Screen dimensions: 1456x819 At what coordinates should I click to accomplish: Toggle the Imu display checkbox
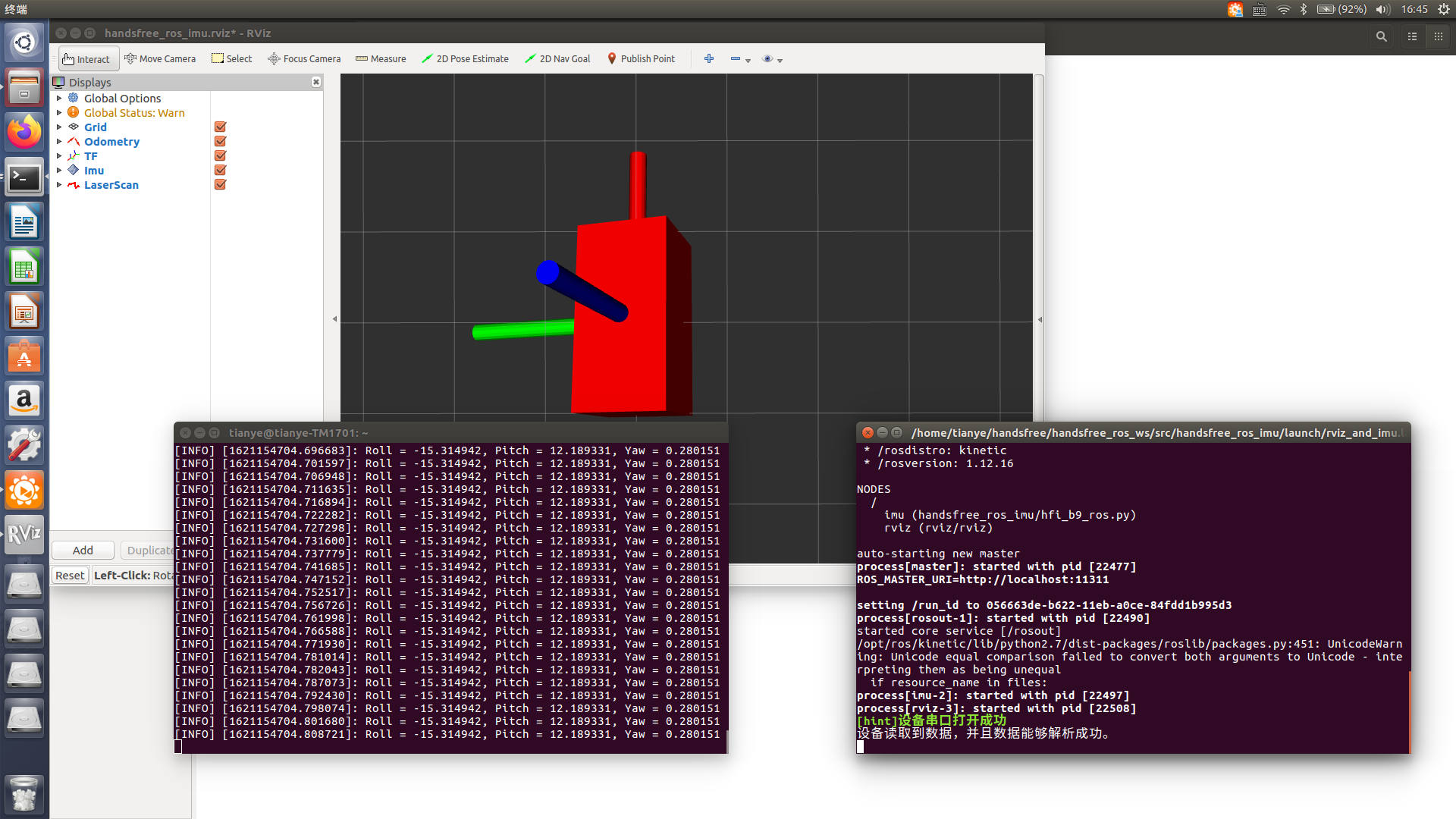point(221,171)
